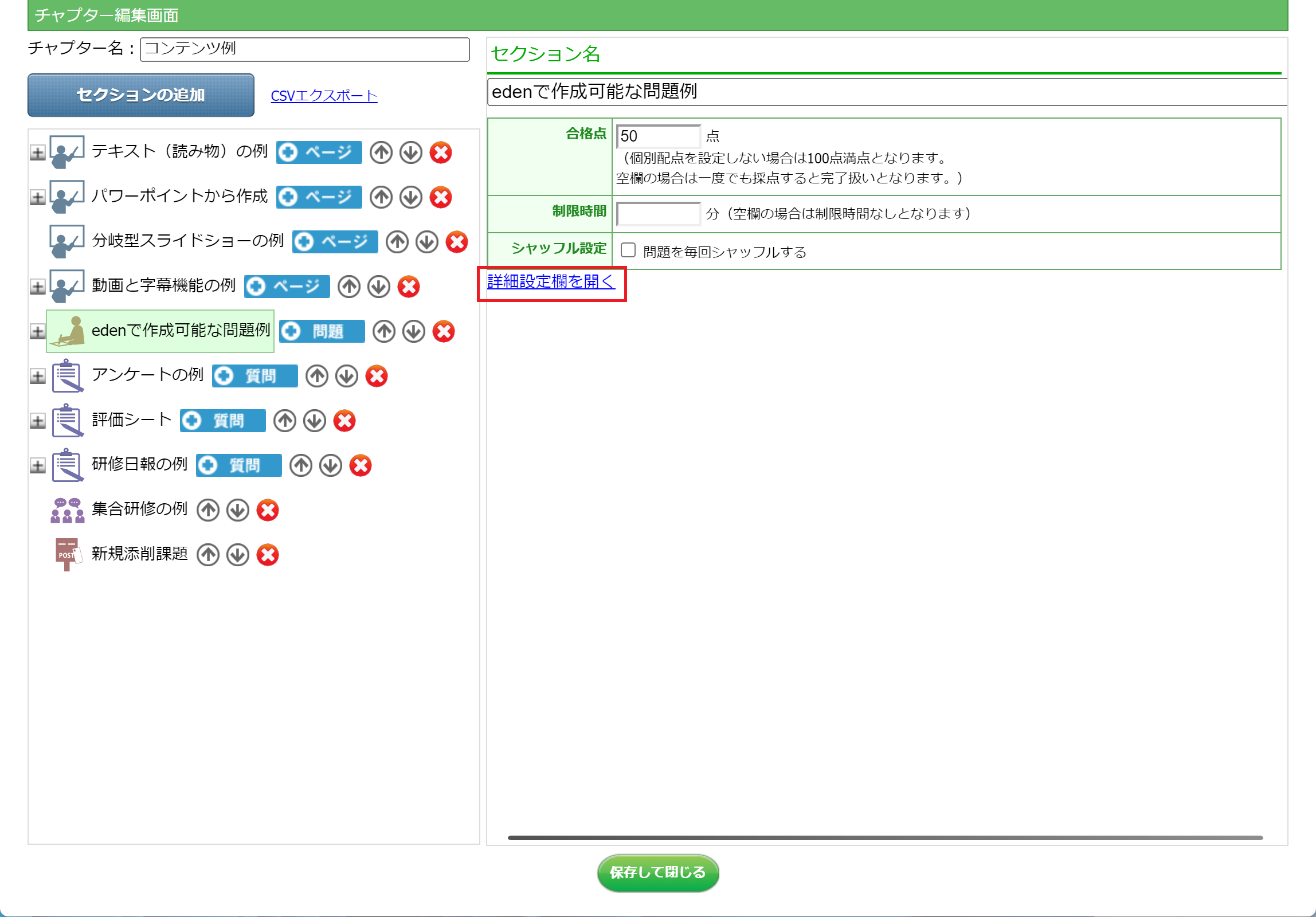1316x917 pixels.
Task: Select 分岐型スライドショーの例 section
Action: (188, 241)
